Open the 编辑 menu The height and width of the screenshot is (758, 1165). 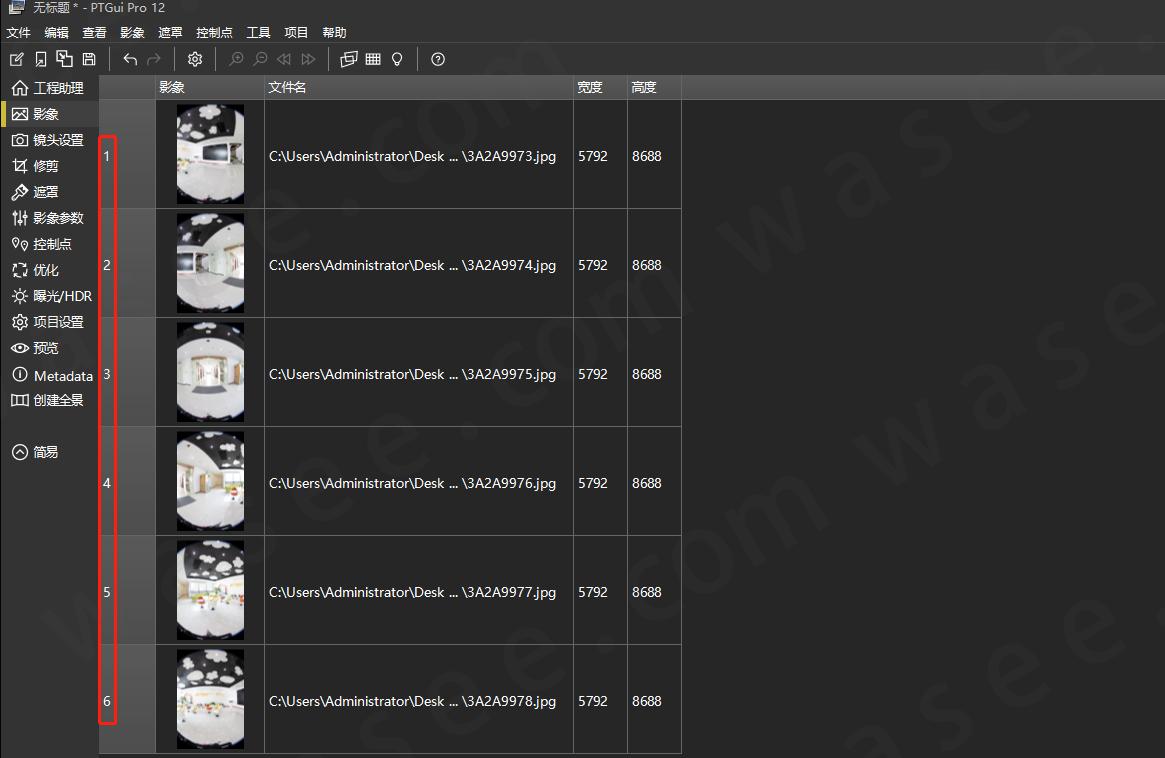56,33
